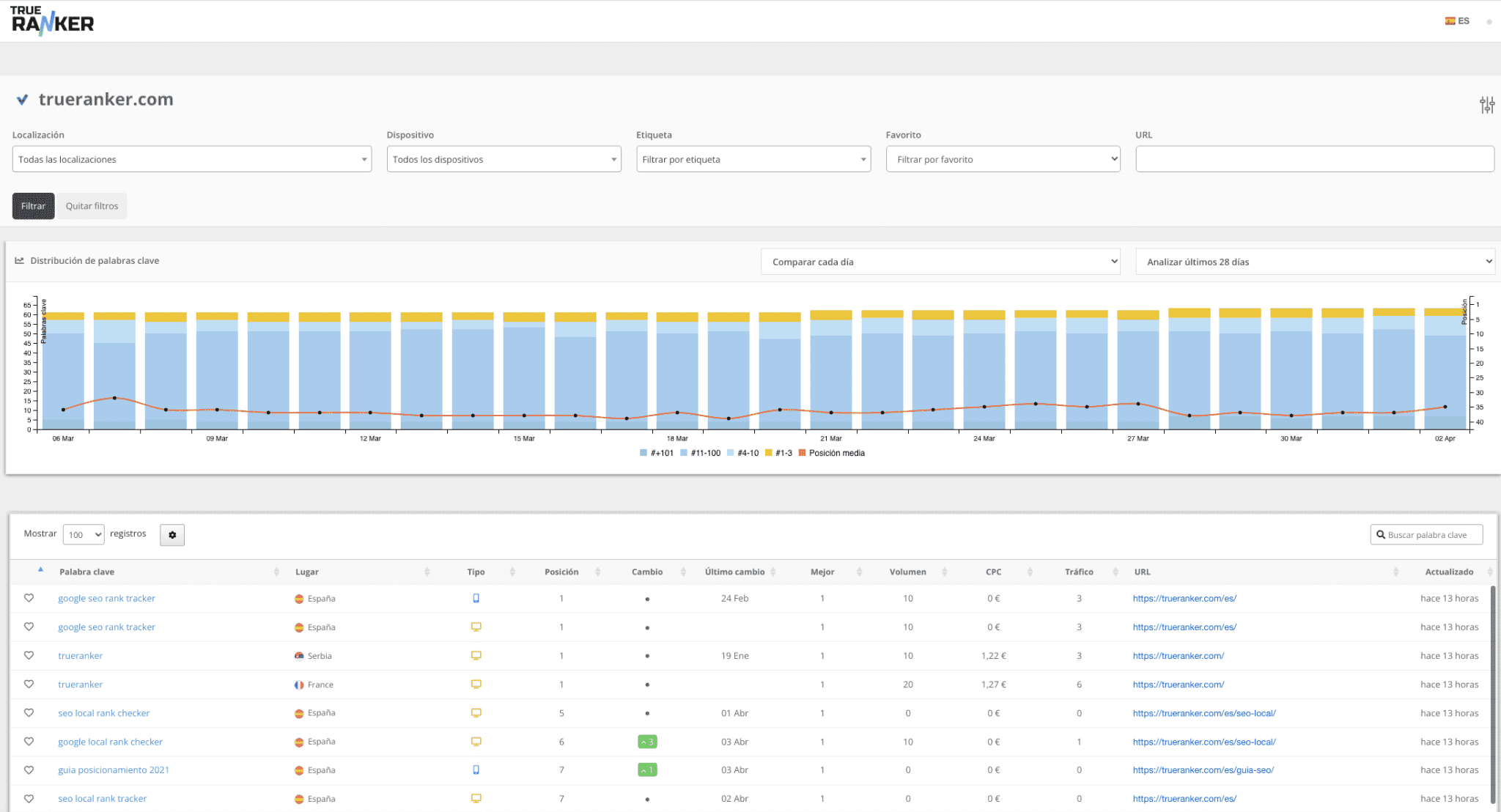
Task: Open the seo local rank tracker keyword link
Action: pos(103,799)
